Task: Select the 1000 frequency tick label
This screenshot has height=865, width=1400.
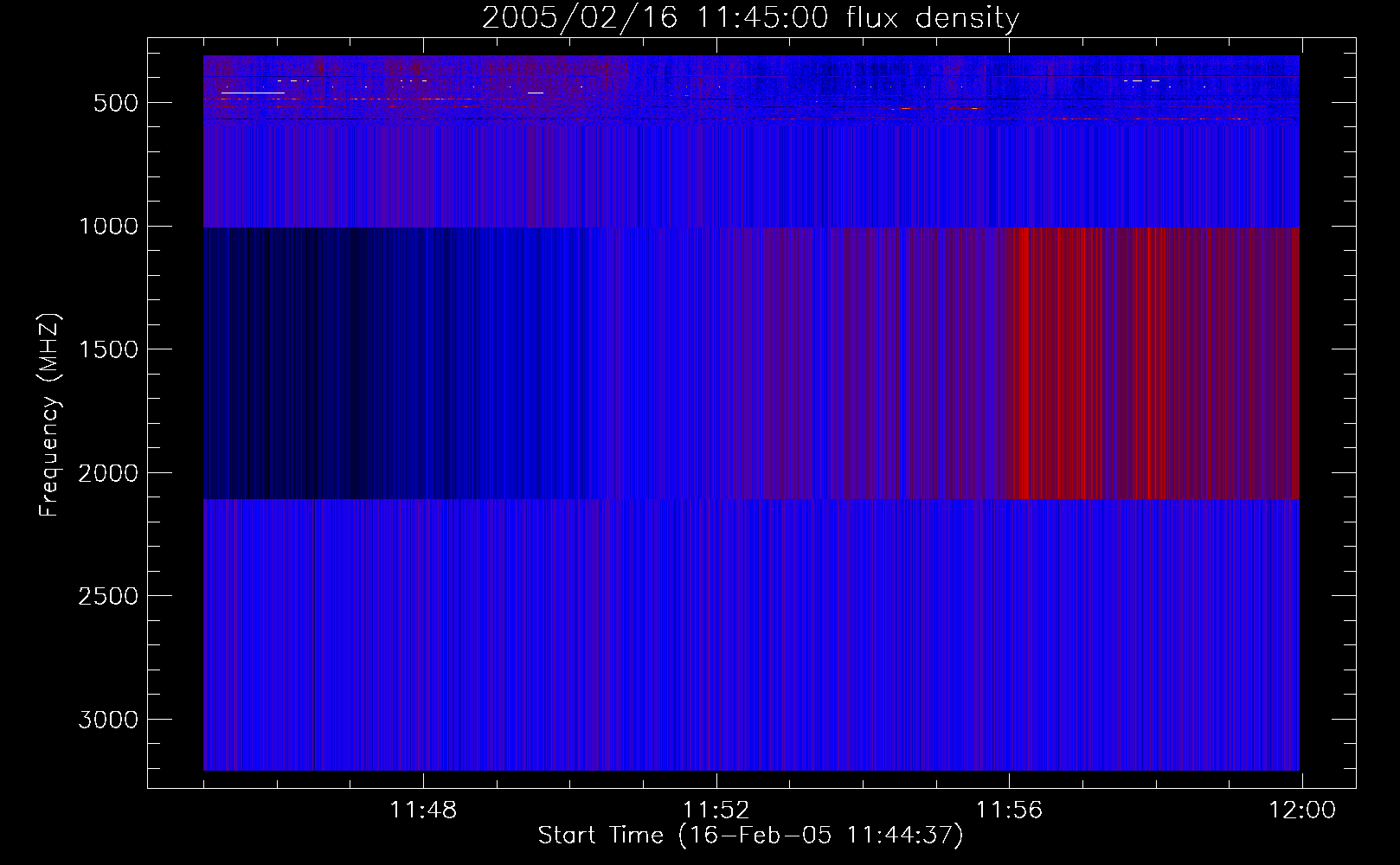Action: click(108, 227)
